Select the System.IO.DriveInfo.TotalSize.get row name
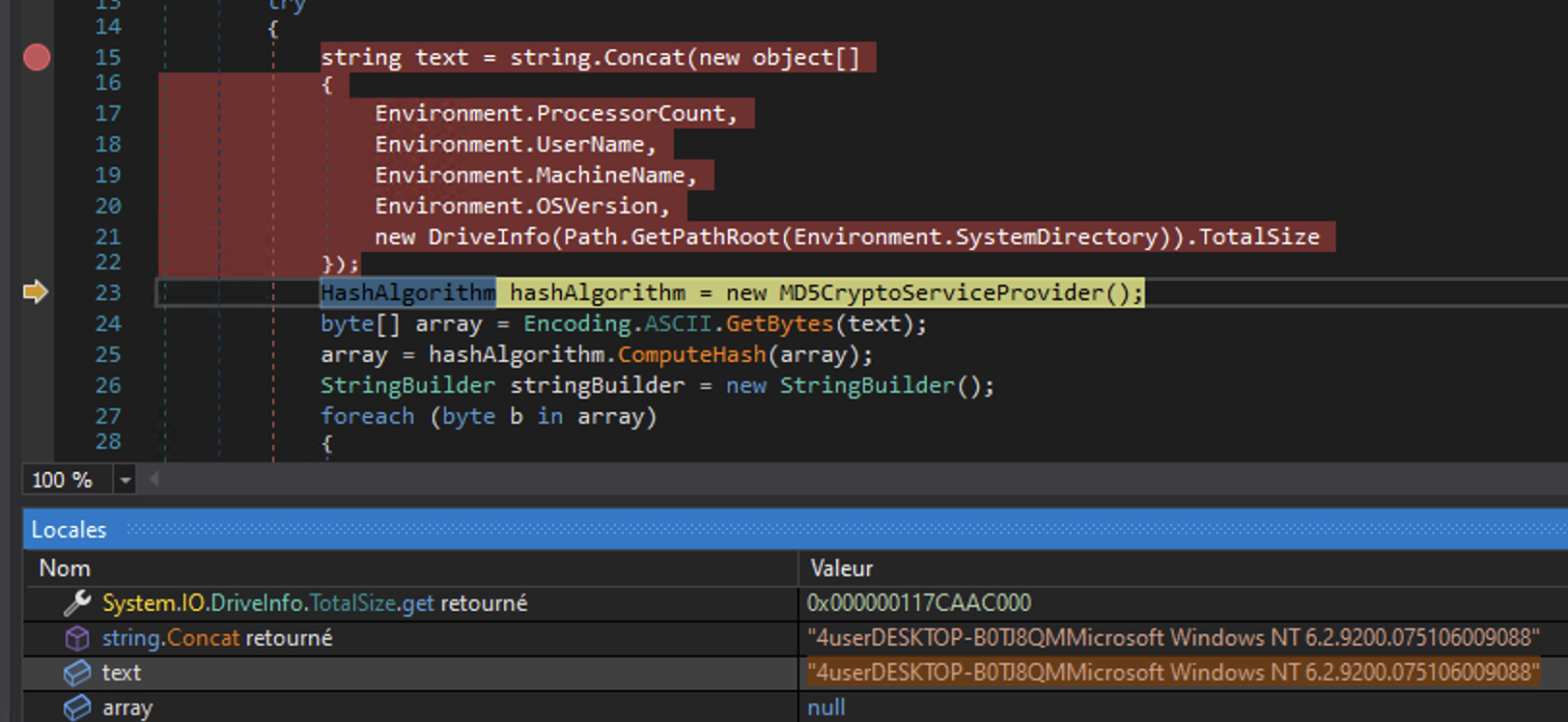1568x722 pixels. pos(315,603)
